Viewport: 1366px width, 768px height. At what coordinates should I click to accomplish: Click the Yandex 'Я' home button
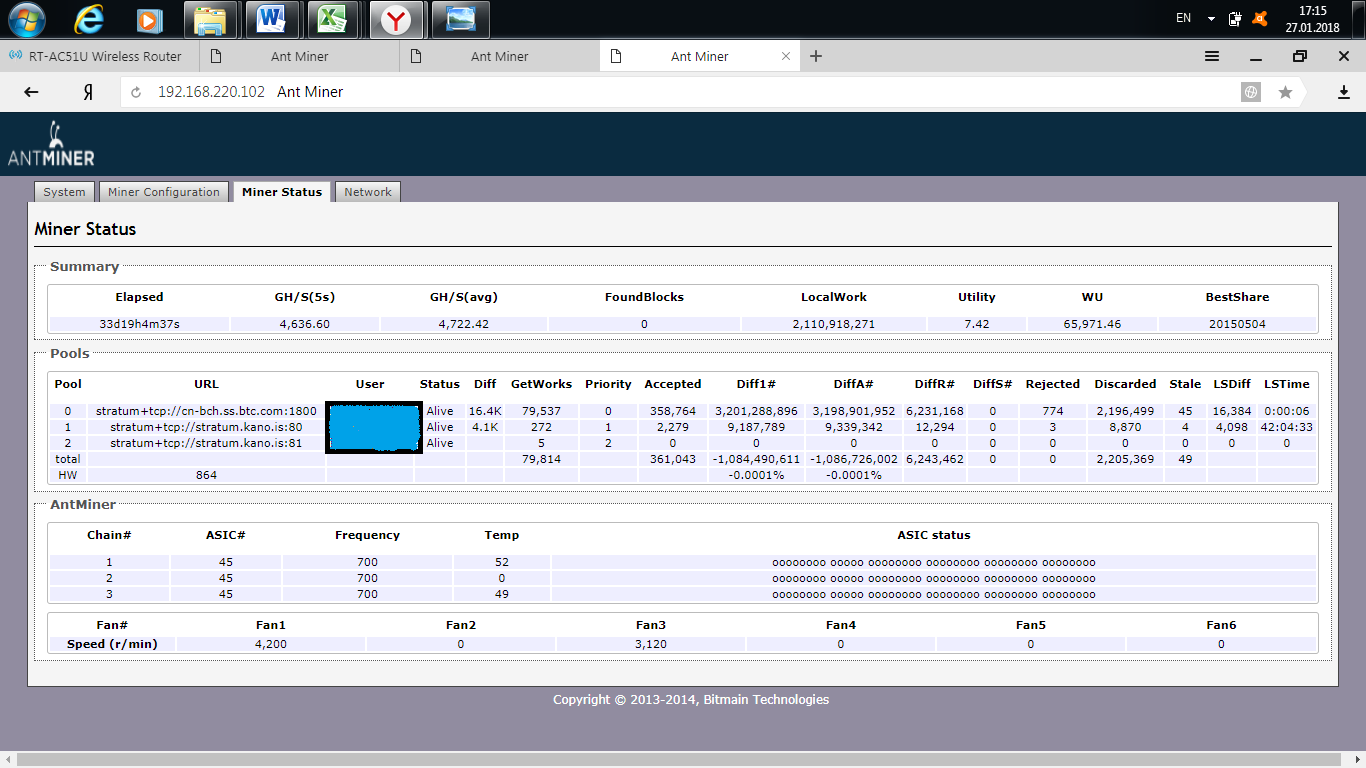click(x=88, y=92)
